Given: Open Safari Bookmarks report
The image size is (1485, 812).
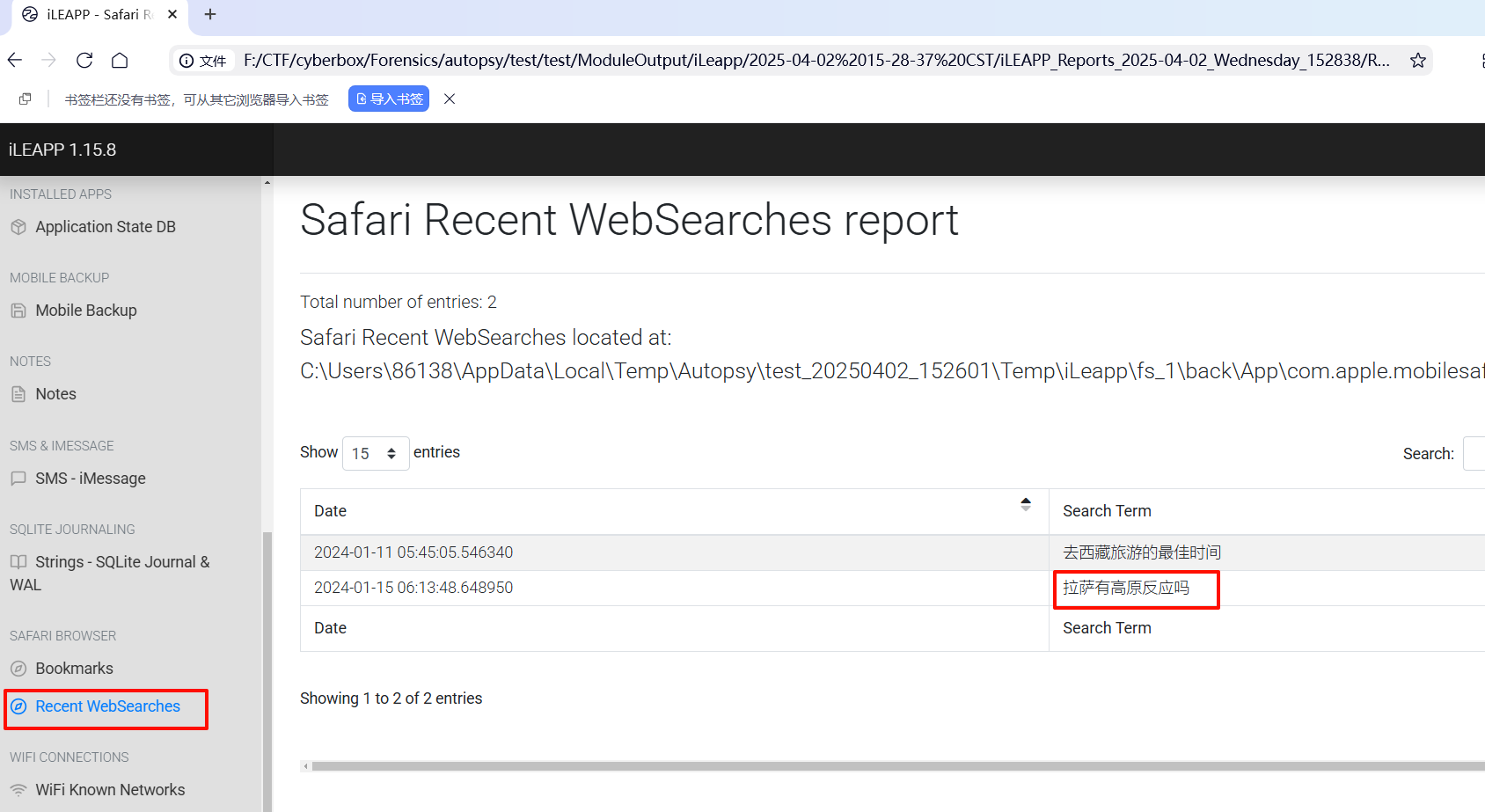Looking at the screenshot, I should 74,669.
